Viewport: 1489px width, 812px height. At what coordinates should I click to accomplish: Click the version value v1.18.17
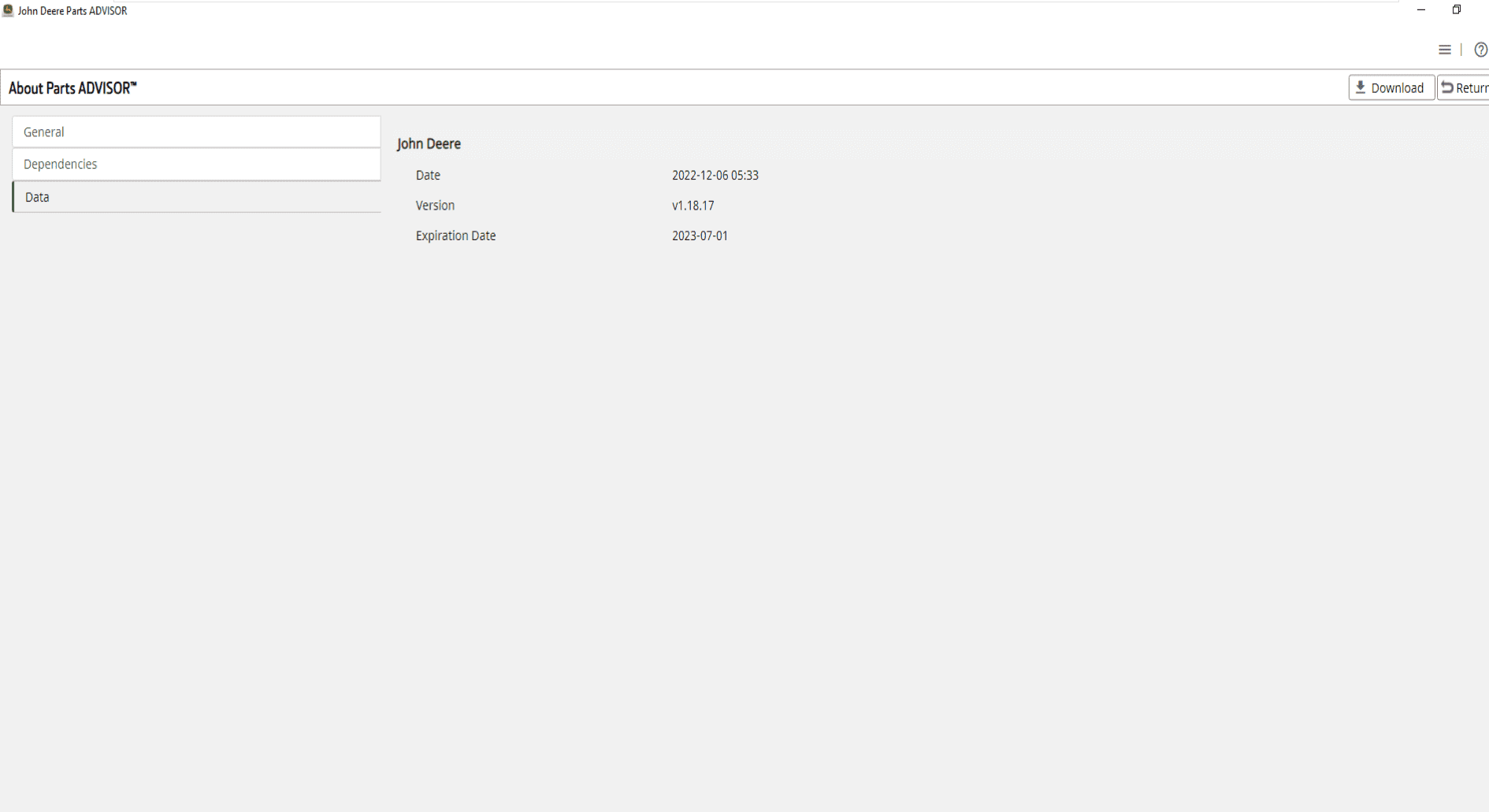pos(693,206)
